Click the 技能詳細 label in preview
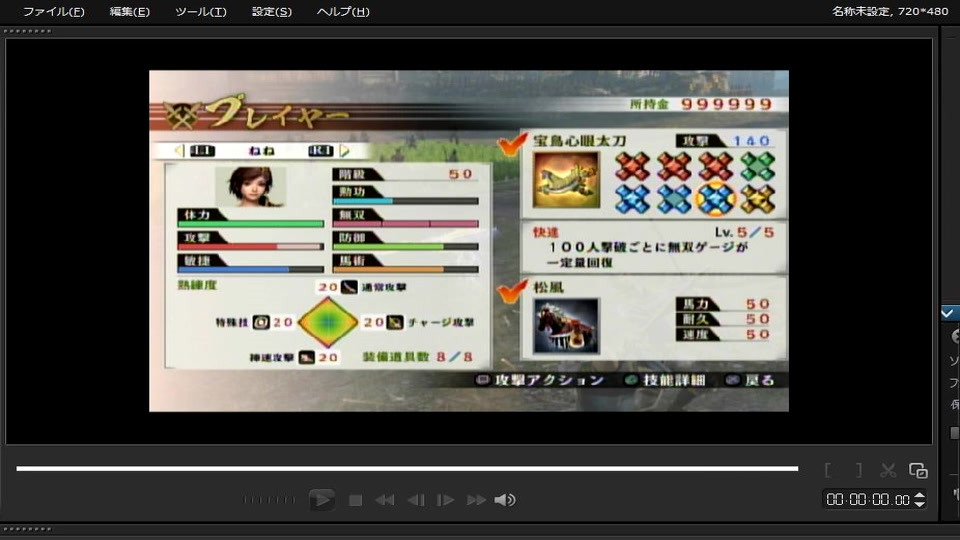 tap(674, 380)
